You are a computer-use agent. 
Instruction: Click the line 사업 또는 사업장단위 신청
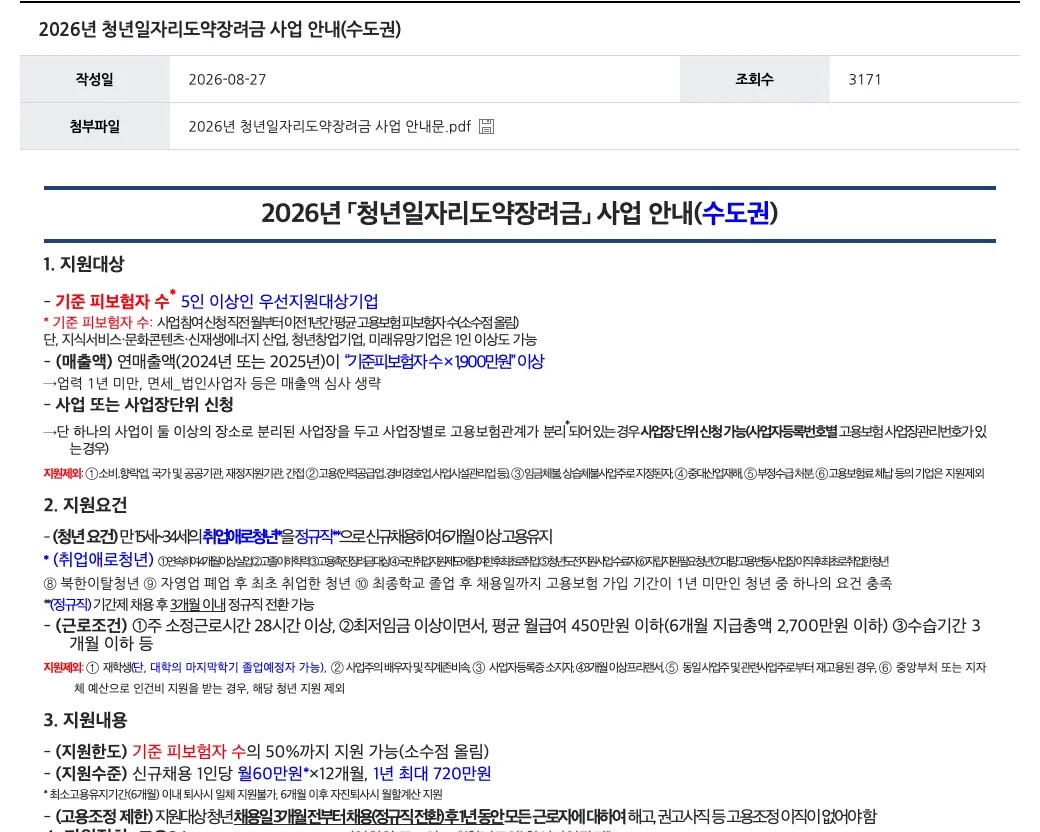coord(139,405)
